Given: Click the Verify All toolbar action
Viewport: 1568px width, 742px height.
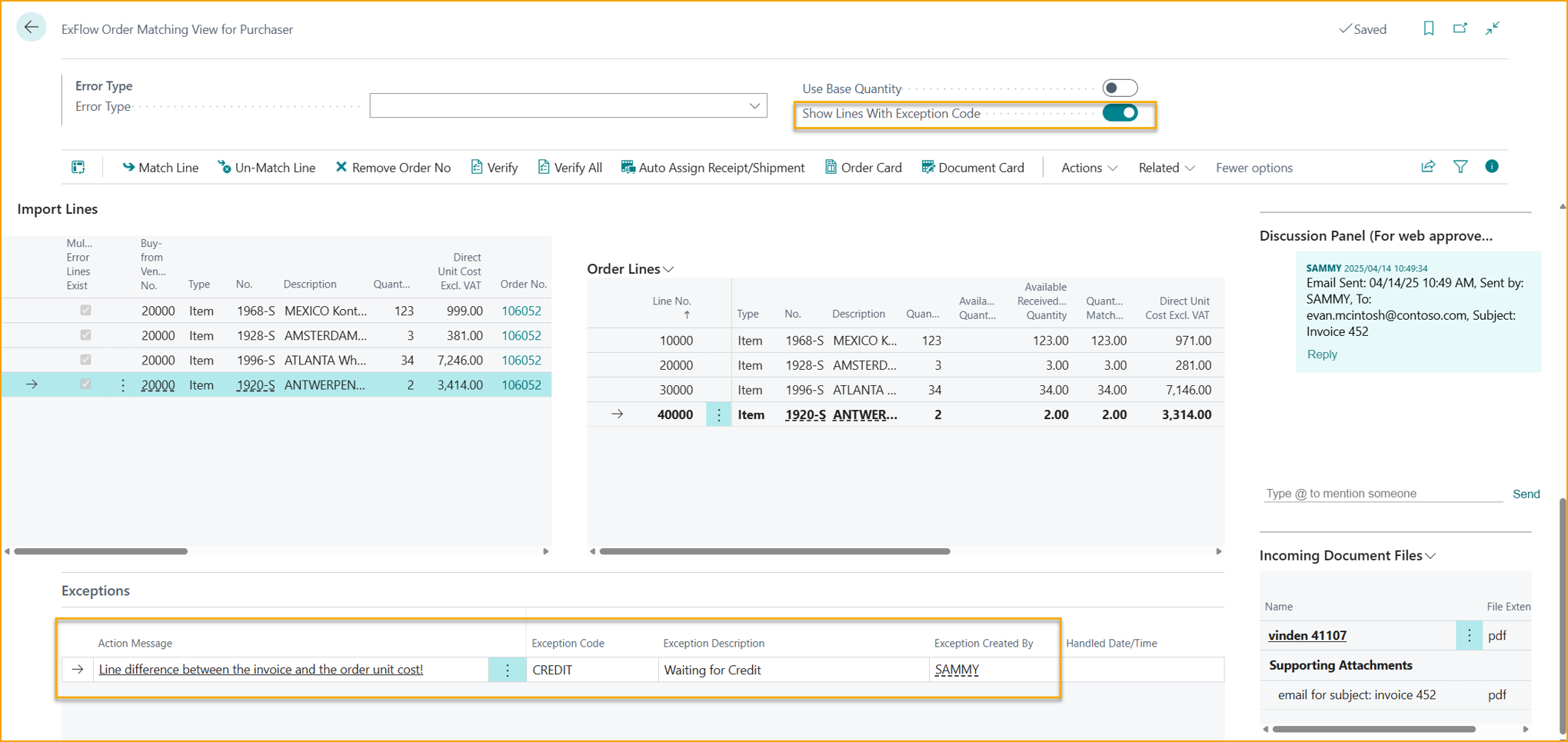Looking at the screenshot, I should coord(570,168).
